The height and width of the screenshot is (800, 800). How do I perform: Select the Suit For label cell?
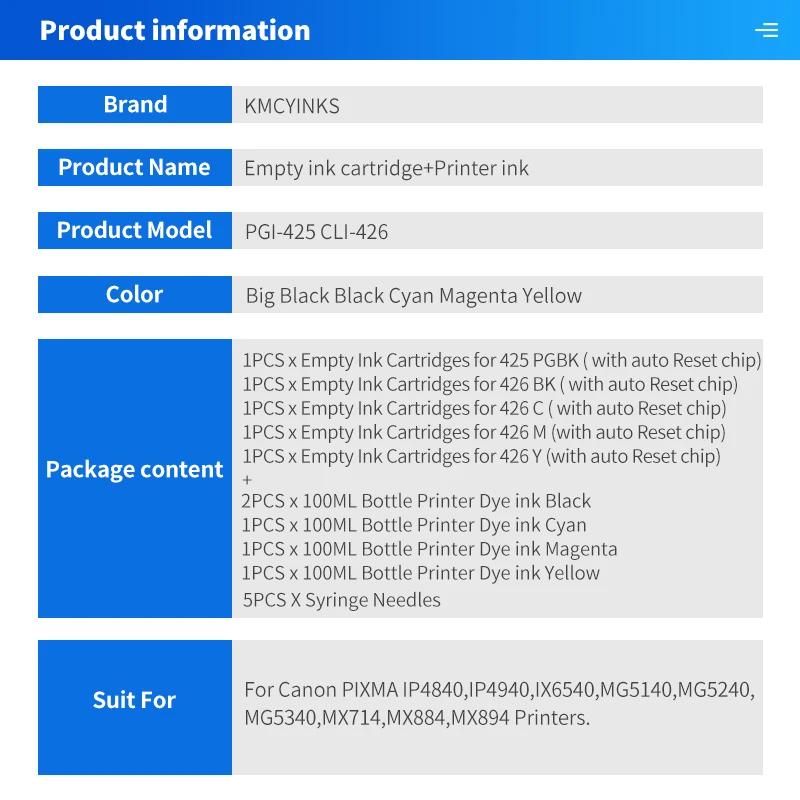(135, 700)
